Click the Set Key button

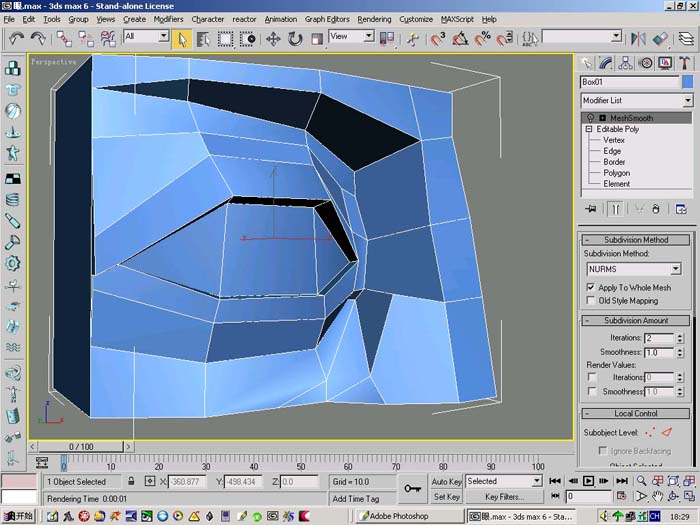tap(446, 497)
